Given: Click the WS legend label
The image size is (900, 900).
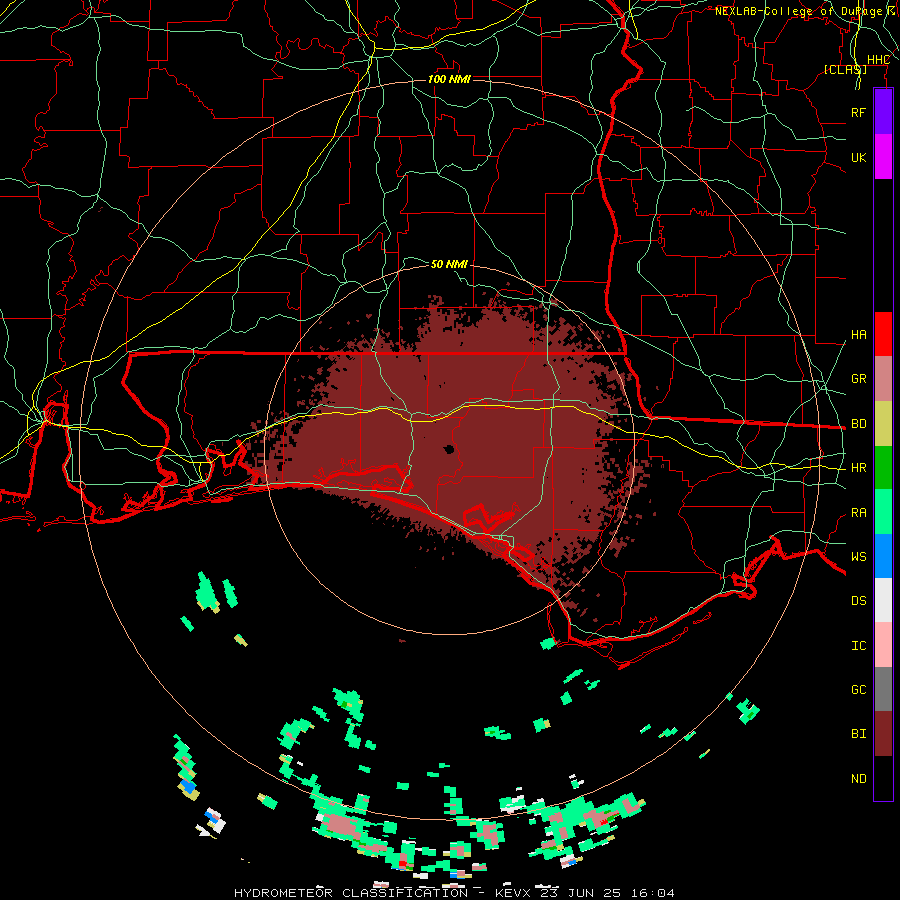Looking at the screenshot, I should [859, 556].
